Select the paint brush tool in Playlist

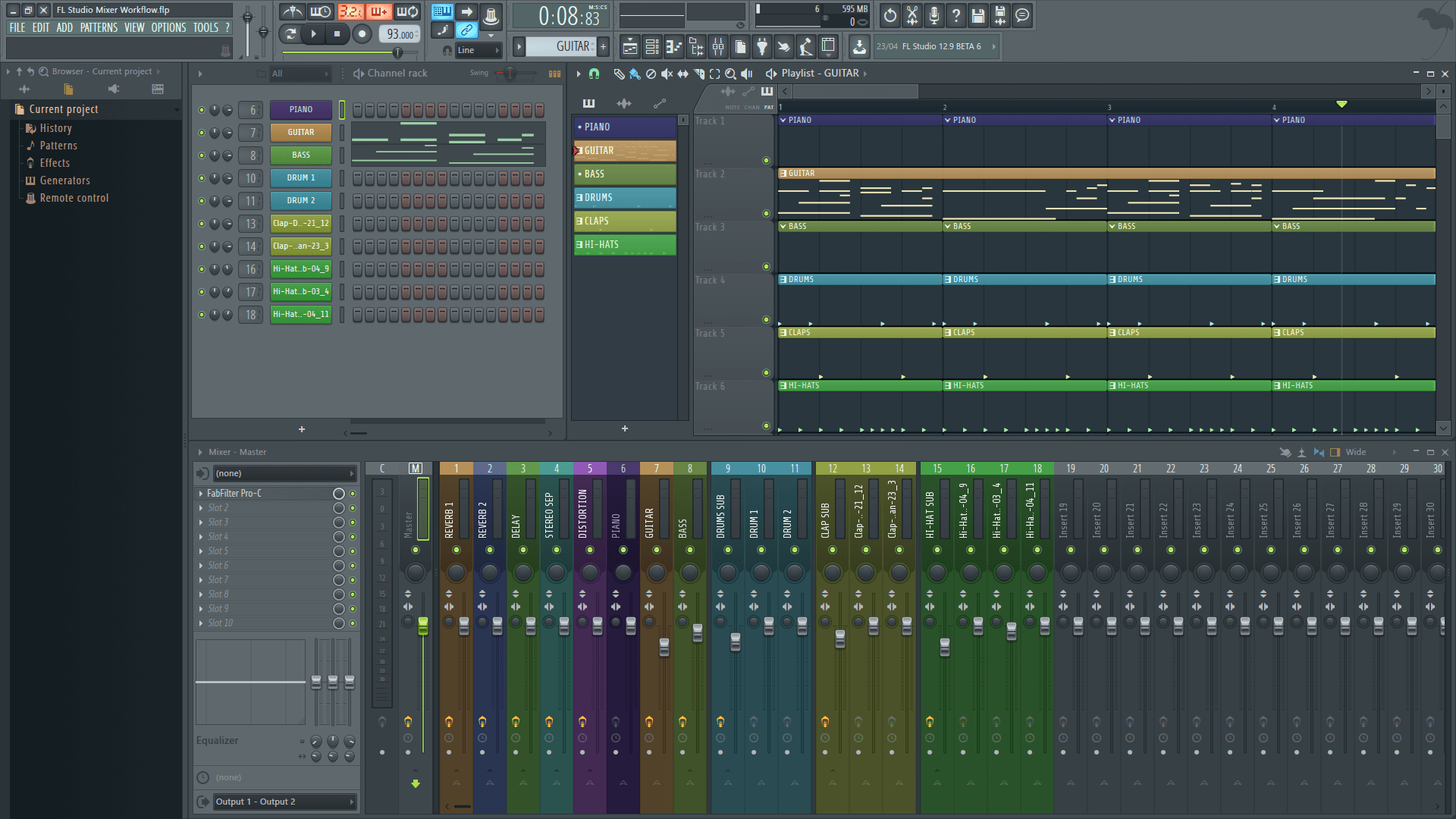pos(635,74)
